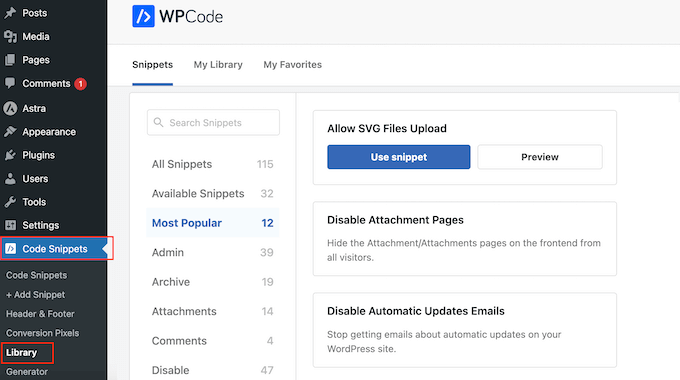Viewport: 680px width, 380px height.
Task: Click the Posts pin icon
Action: [10, 13]
